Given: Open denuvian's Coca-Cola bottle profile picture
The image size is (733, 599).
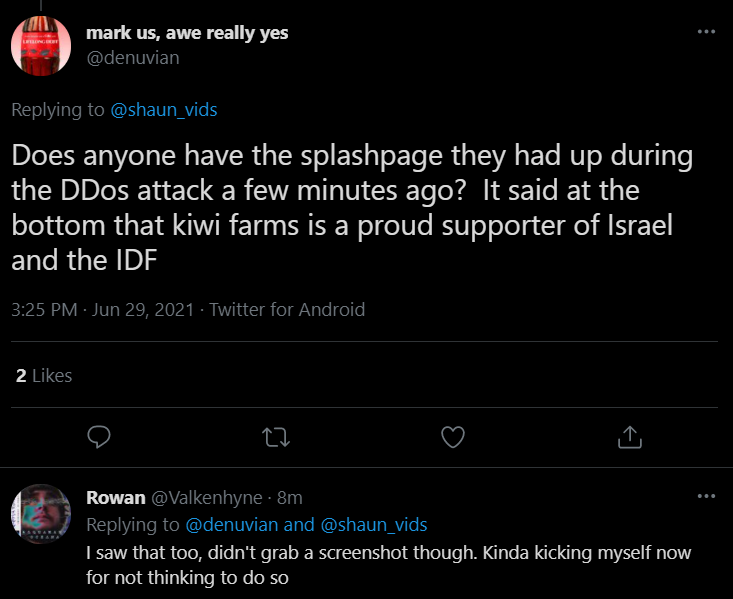Looking at the screenshot, I should click(41, 46).
